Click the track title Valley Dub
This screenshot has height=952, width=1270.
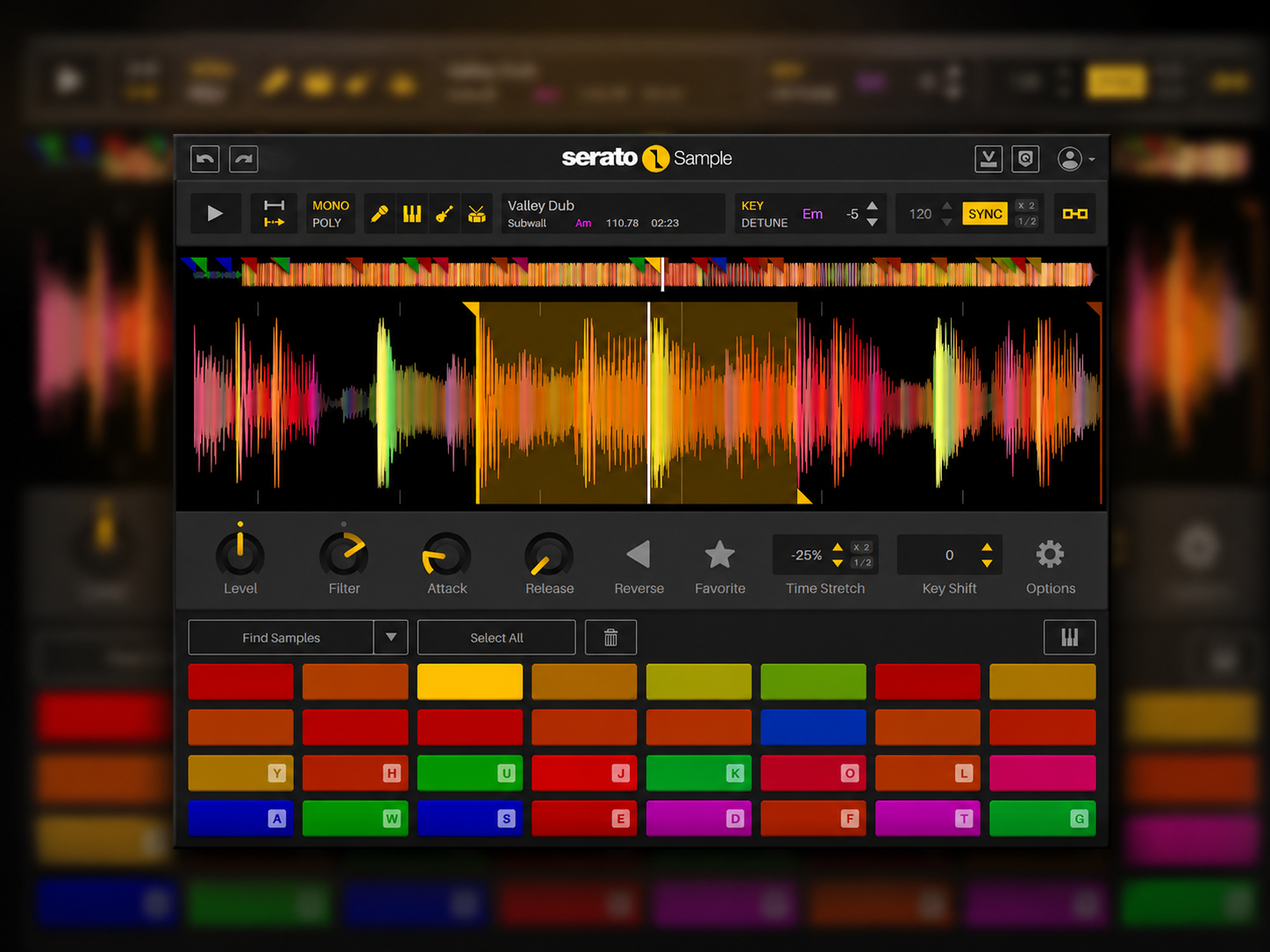click(x=540, y=205)
